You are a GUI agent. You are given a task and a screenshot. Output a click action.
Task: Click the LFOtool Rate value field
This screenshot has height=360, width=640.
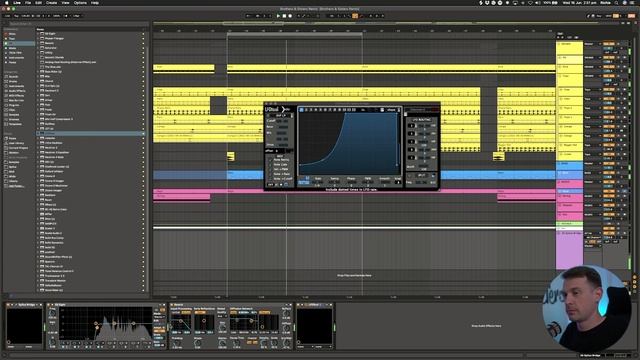tap(318, 183)
